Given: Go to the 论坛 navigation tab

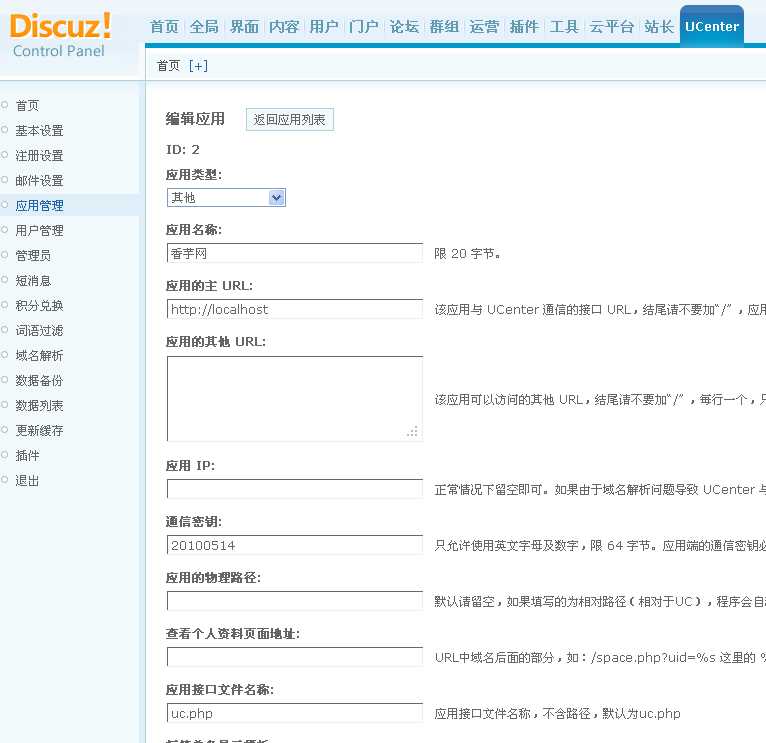Looking at the screenshot, I should pyautogui.click(x=404, y=26).
